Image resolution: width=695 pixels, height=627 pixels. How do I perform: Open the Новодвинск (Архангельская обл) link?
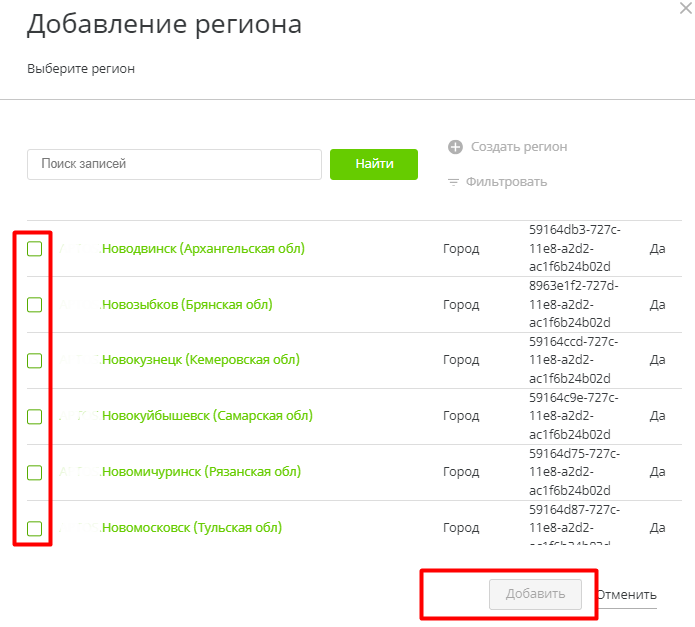203,249
